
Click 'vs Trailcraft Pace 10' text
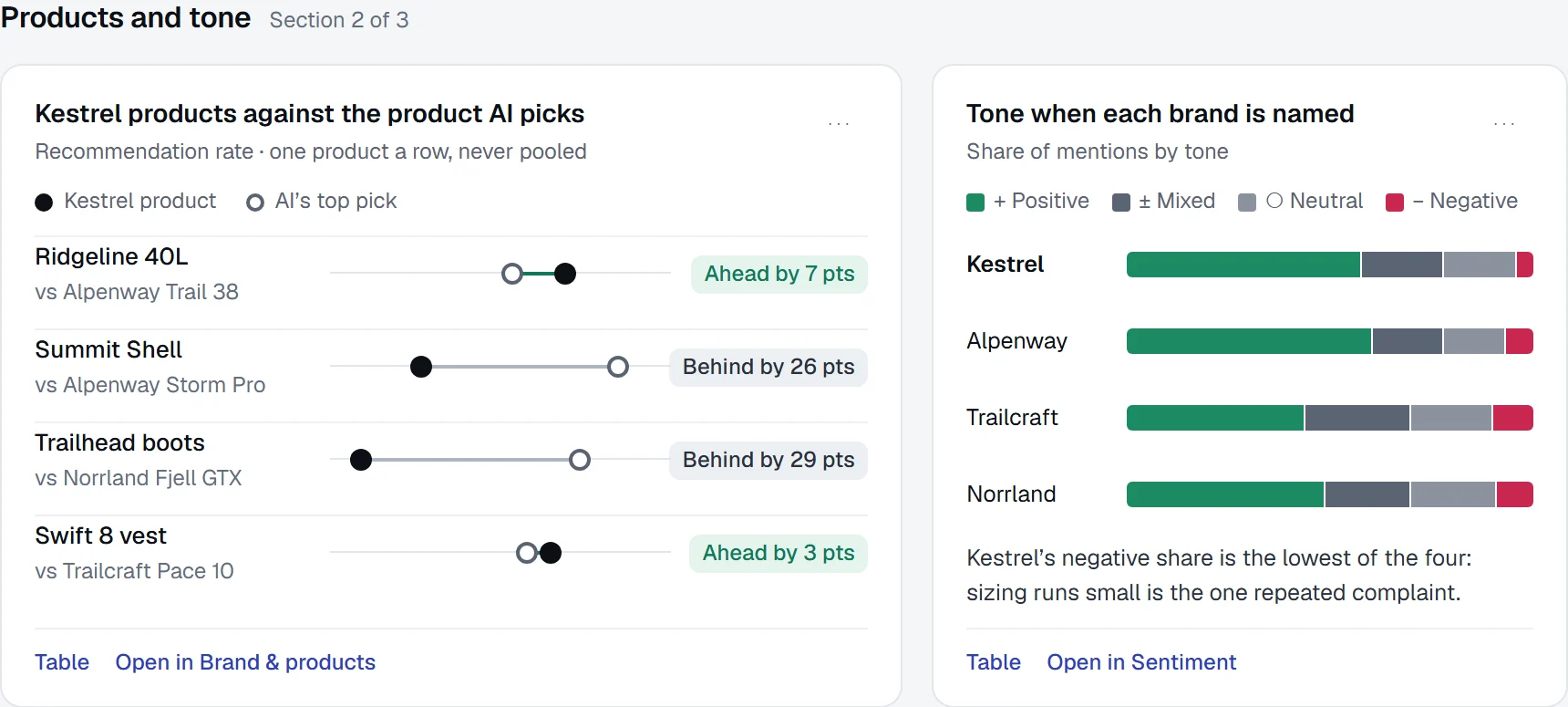(134, 571)
